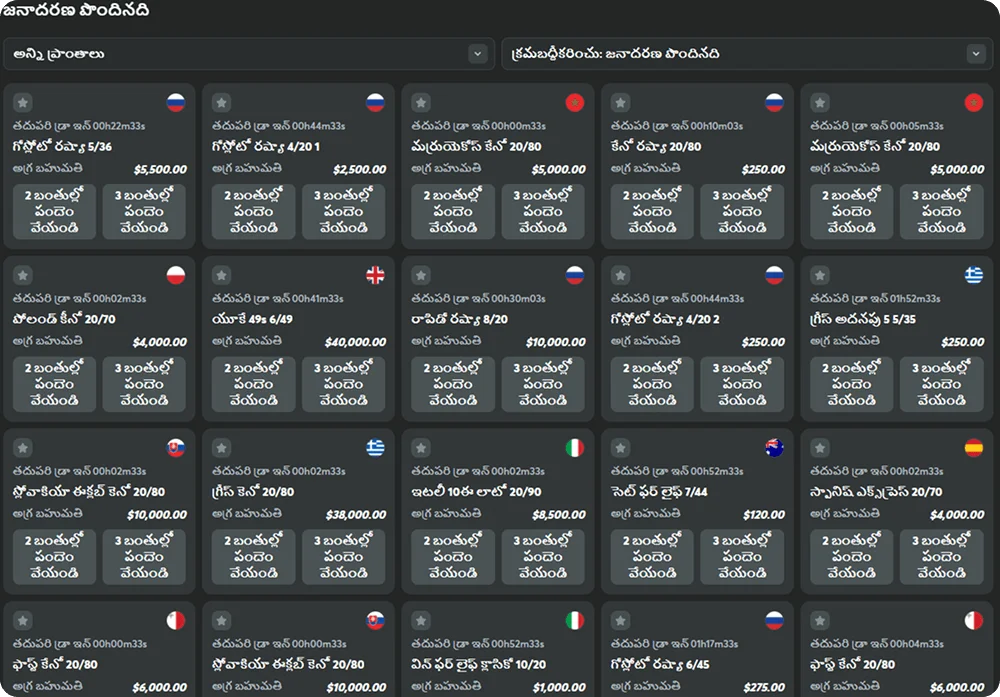The image size is (1000, 697).
Task: Click the $8,500.00 top prize value
Action: click(x=559, y=515)
